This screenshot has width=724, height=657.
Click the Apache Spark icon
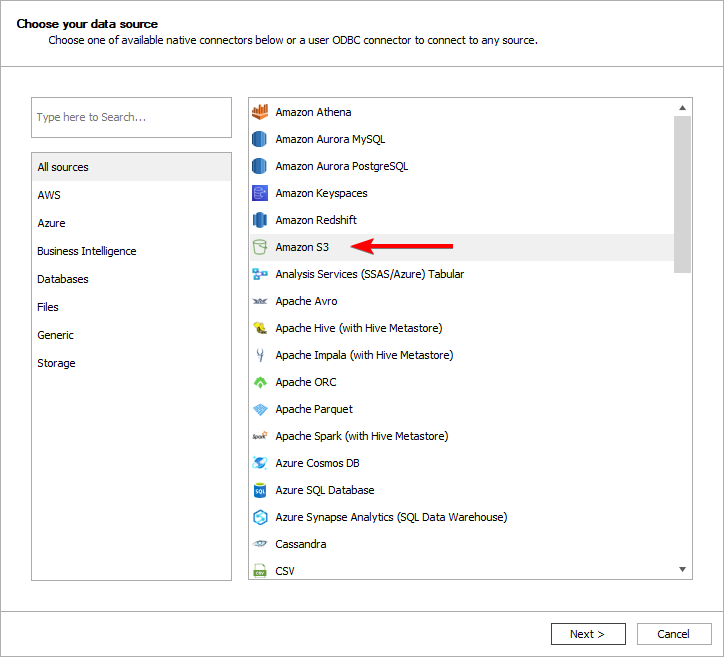(260, 436)
